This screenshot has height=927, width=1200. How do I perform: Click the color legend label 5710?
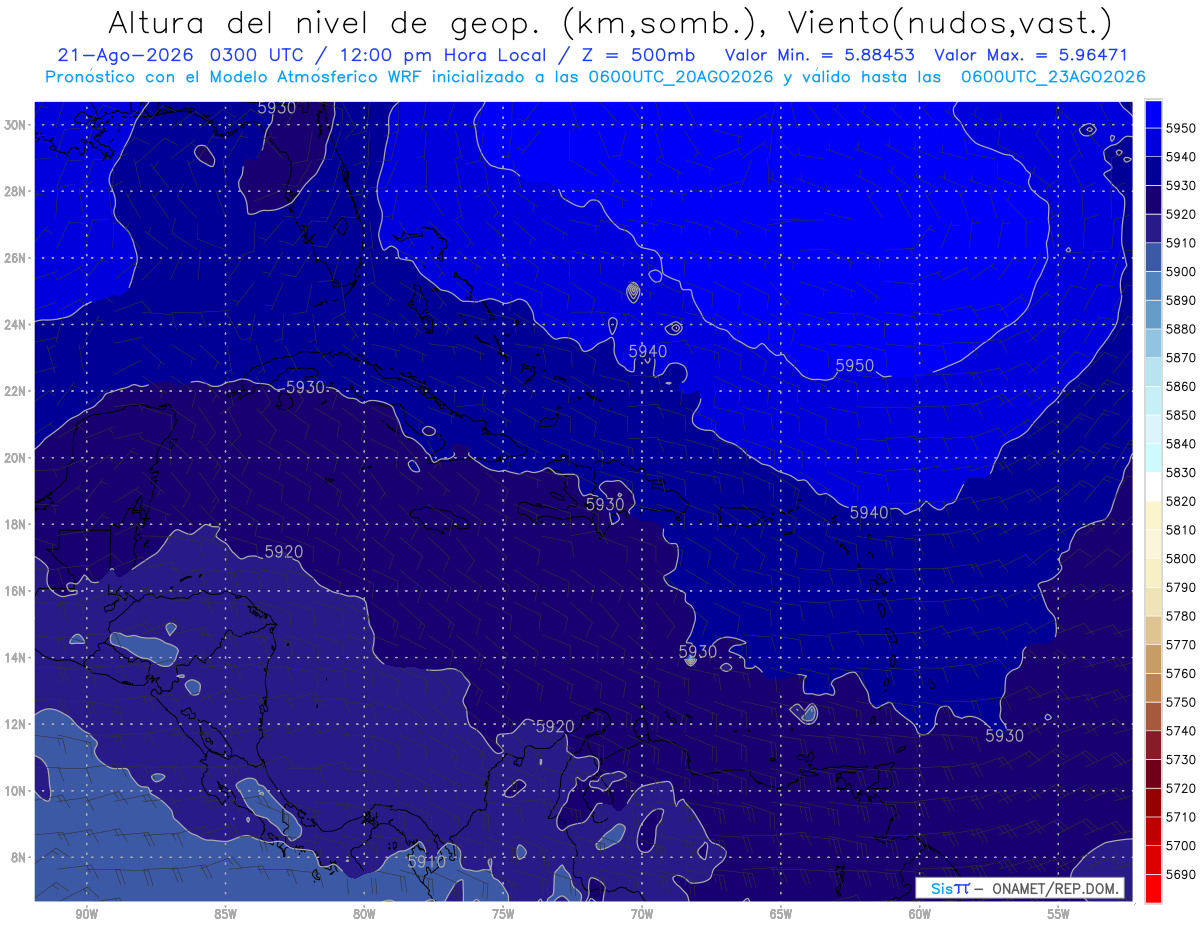1181,817
